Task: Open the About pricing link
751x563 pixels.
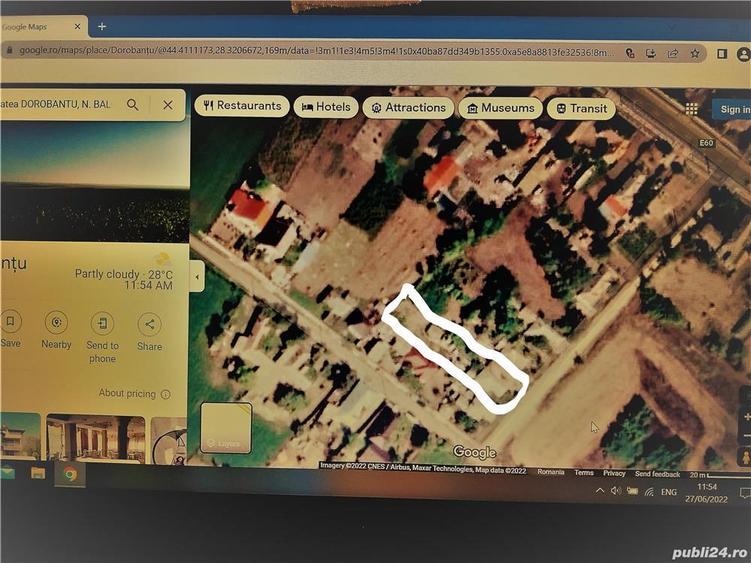Action: [134, 393]
